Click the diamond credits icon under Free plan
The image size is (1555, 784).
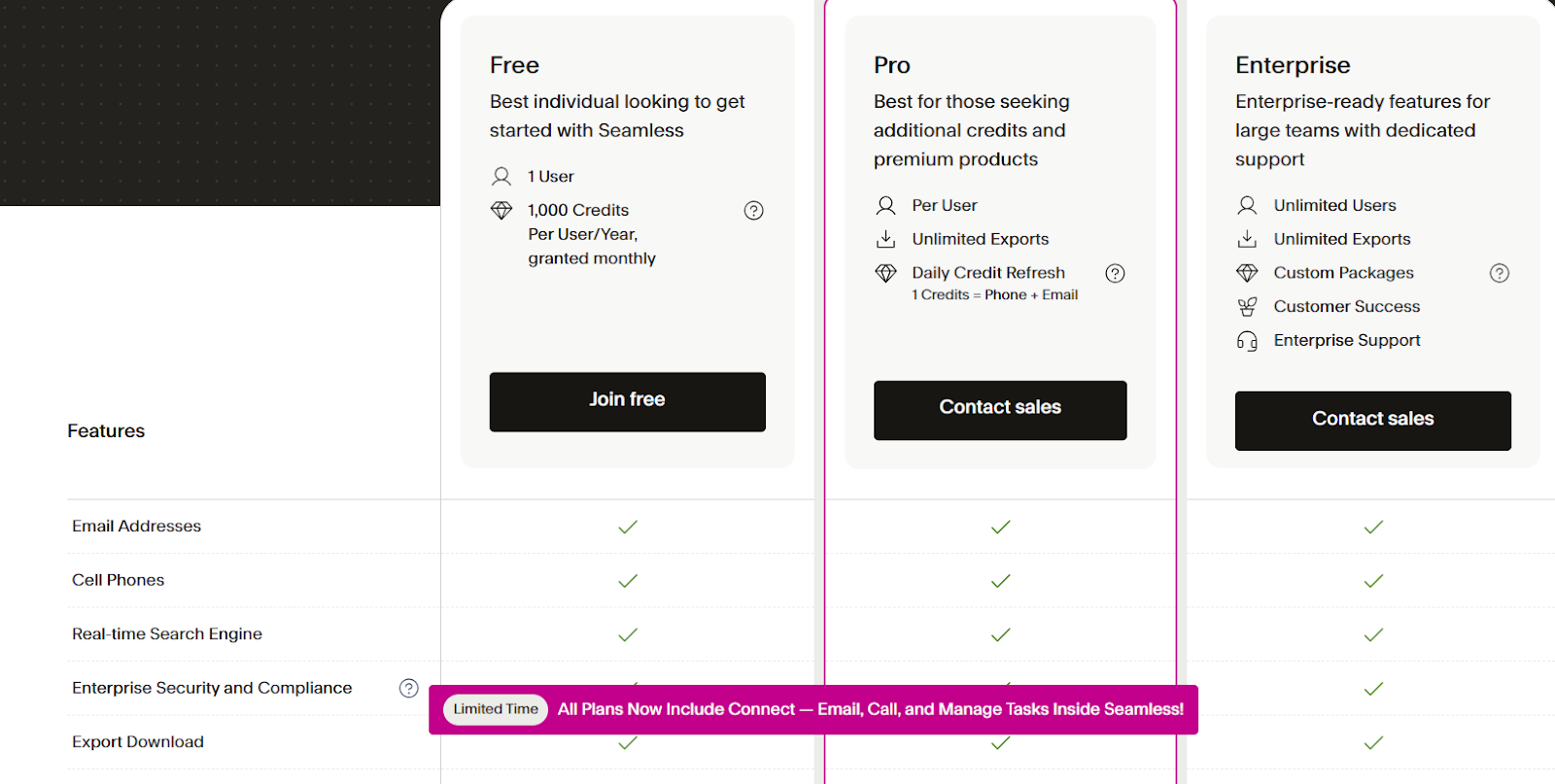click(x=502, y=210)
